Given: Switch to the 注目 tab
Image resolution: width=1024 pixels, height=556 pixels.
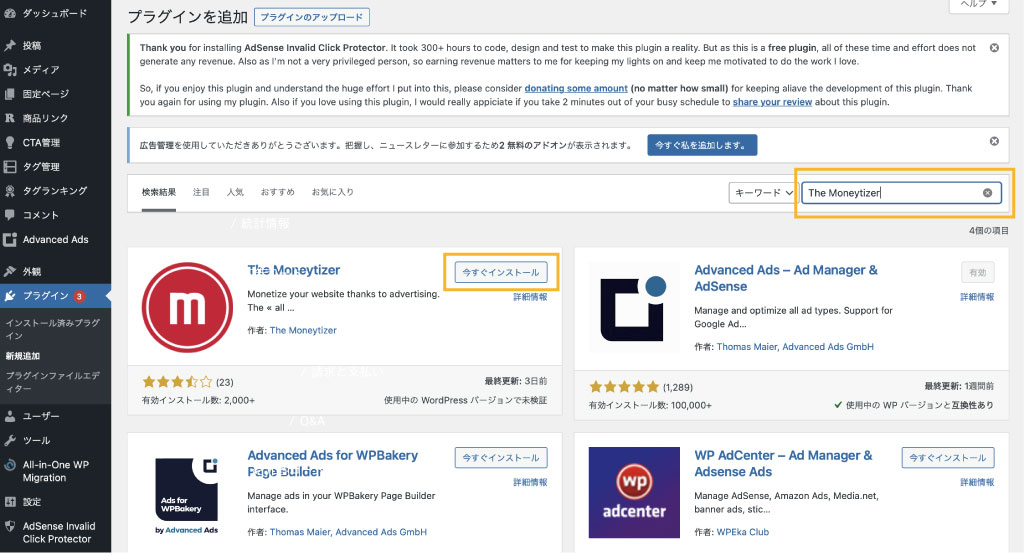Looking at the screenshot, I should [201, 192].
